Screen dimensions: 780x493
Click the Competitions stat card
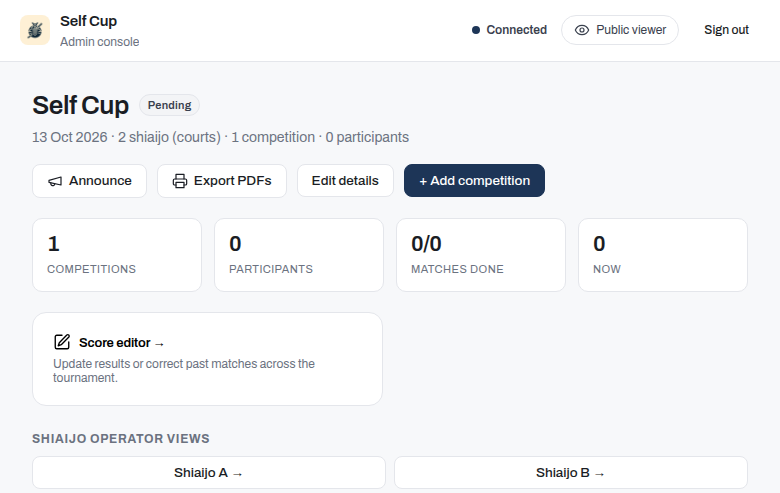pyautogui.click(x=117, y=255)
